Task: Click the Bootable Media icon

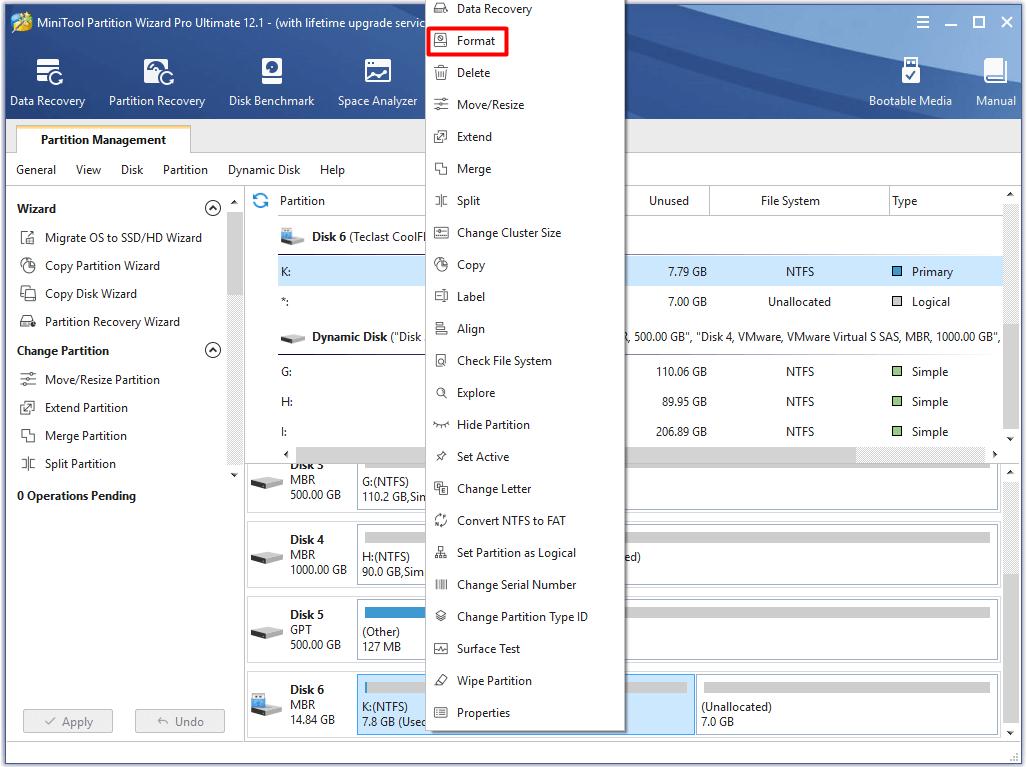Action: click(910, 82)
